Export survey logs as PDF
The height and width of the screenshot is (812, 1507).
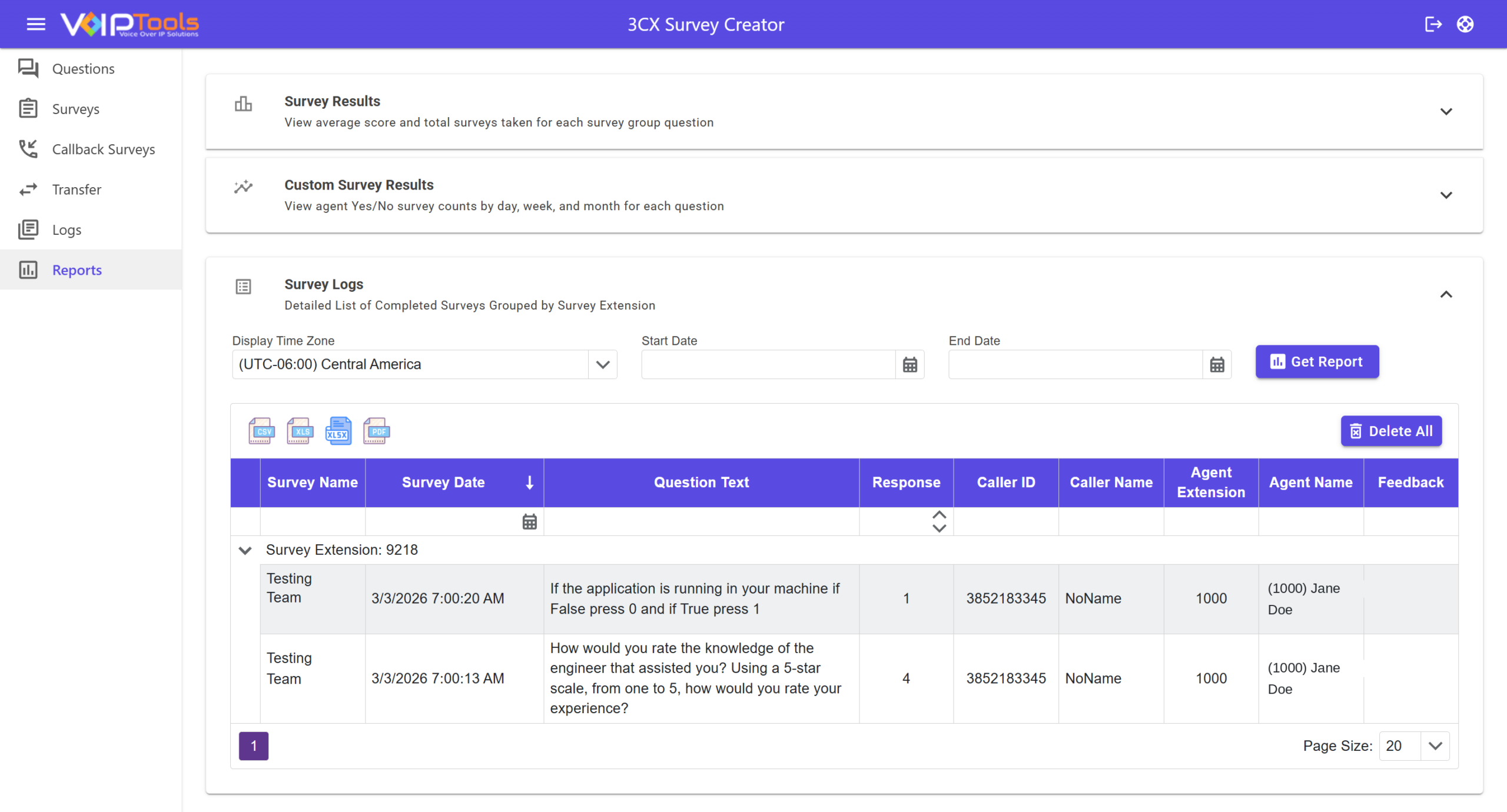point(376,431)
